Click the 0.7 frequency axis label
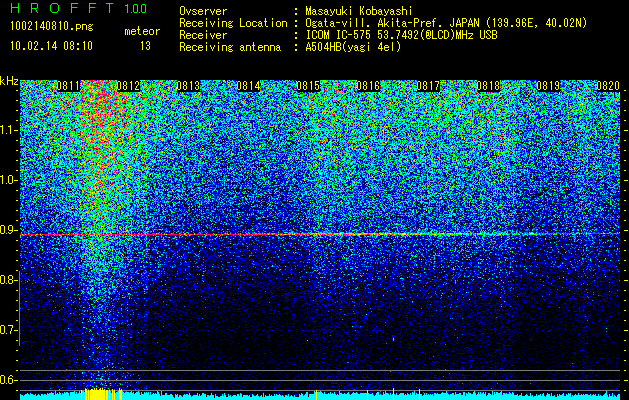The height and width of the screenshot is (400, 629). 9,330
